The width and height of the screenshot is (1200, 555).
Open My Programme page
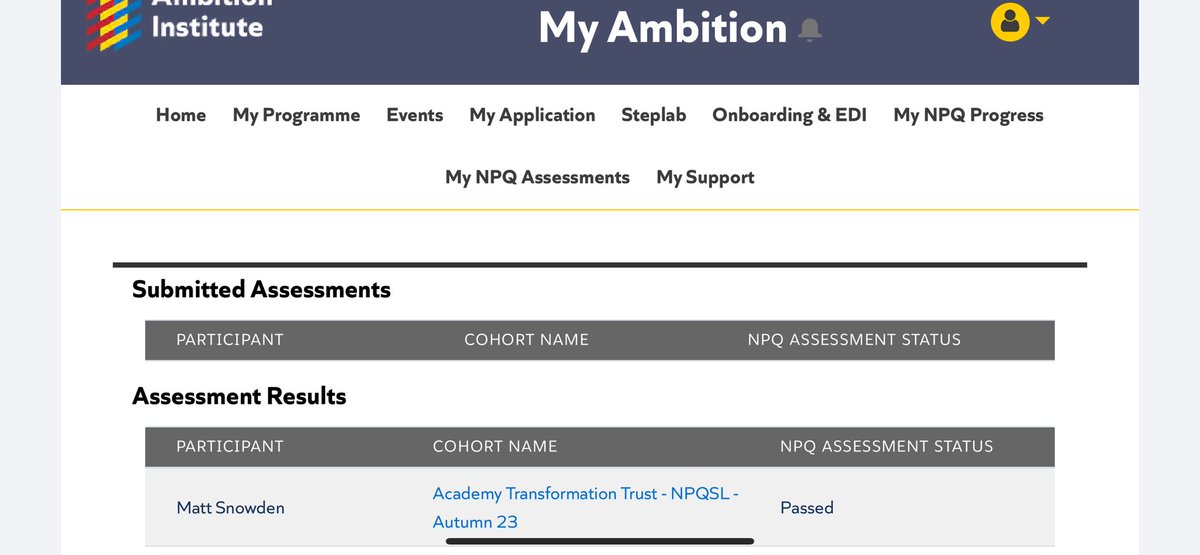point(296,115)
